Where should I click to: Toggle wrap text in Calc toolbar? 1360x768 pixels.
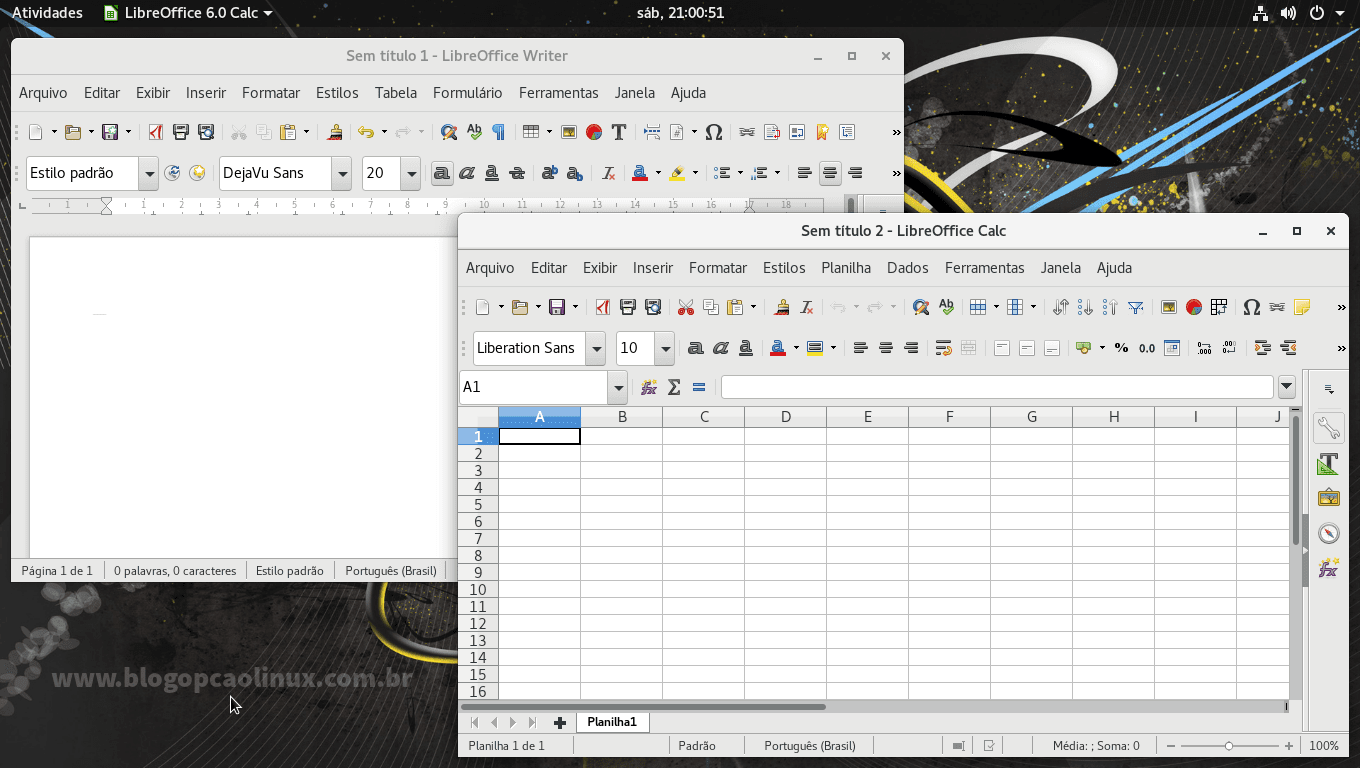[x=943, y=348]
